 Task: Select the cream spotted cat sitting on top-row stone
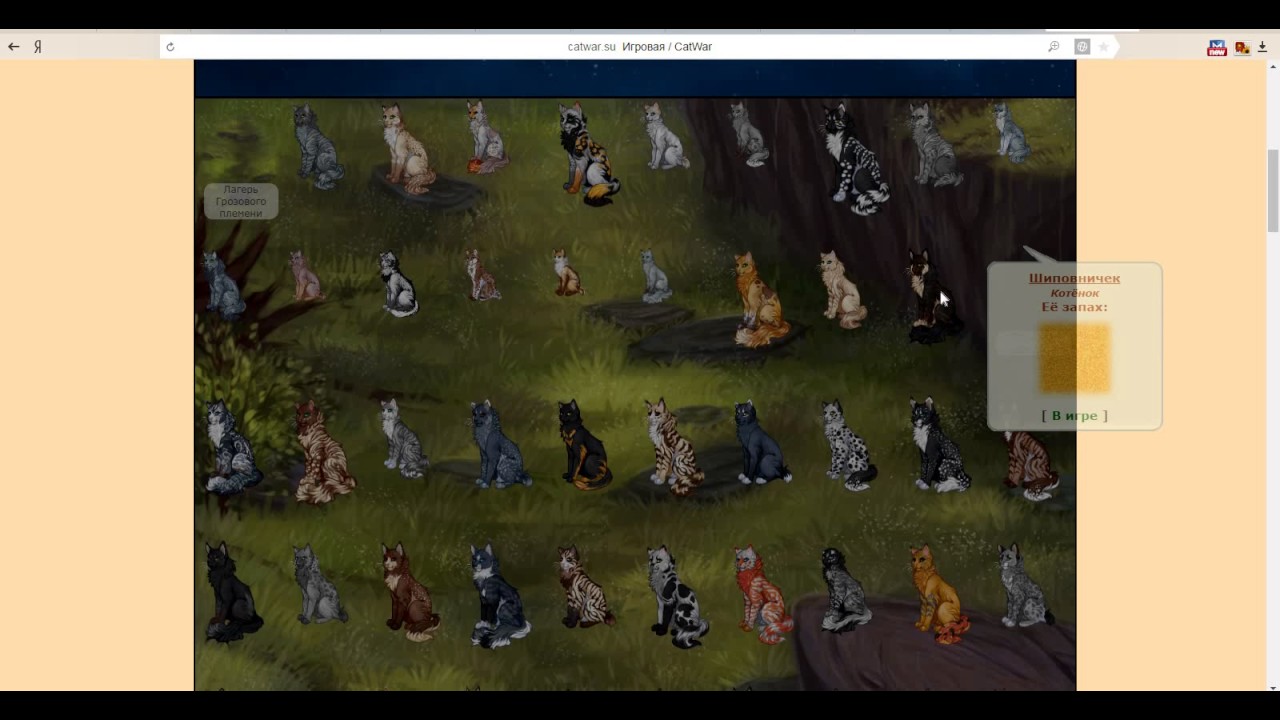coord(408,148)
